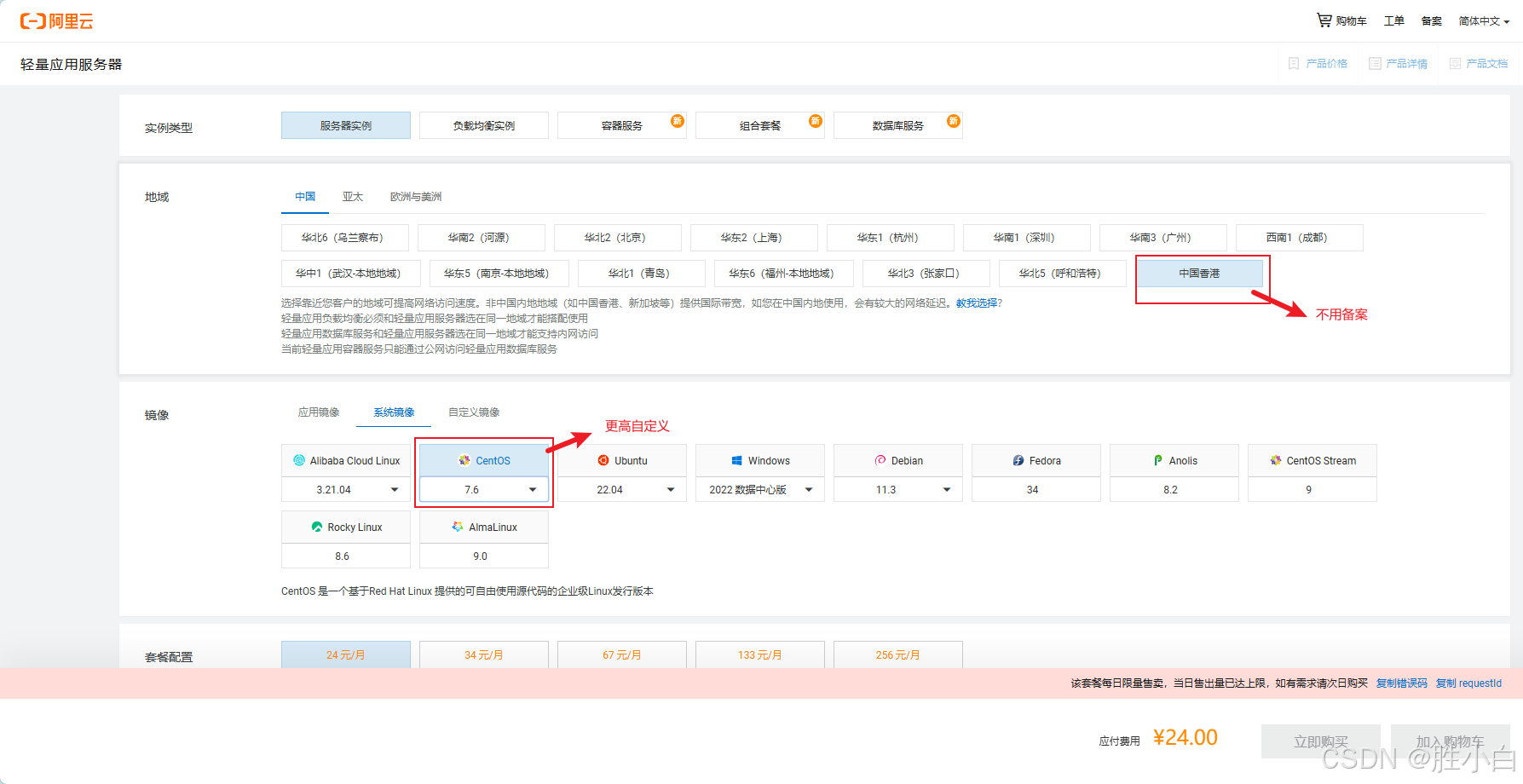1523x784 pixels.
Task: Switch to 亚太 region tab
Action: (x=353, y=197)
